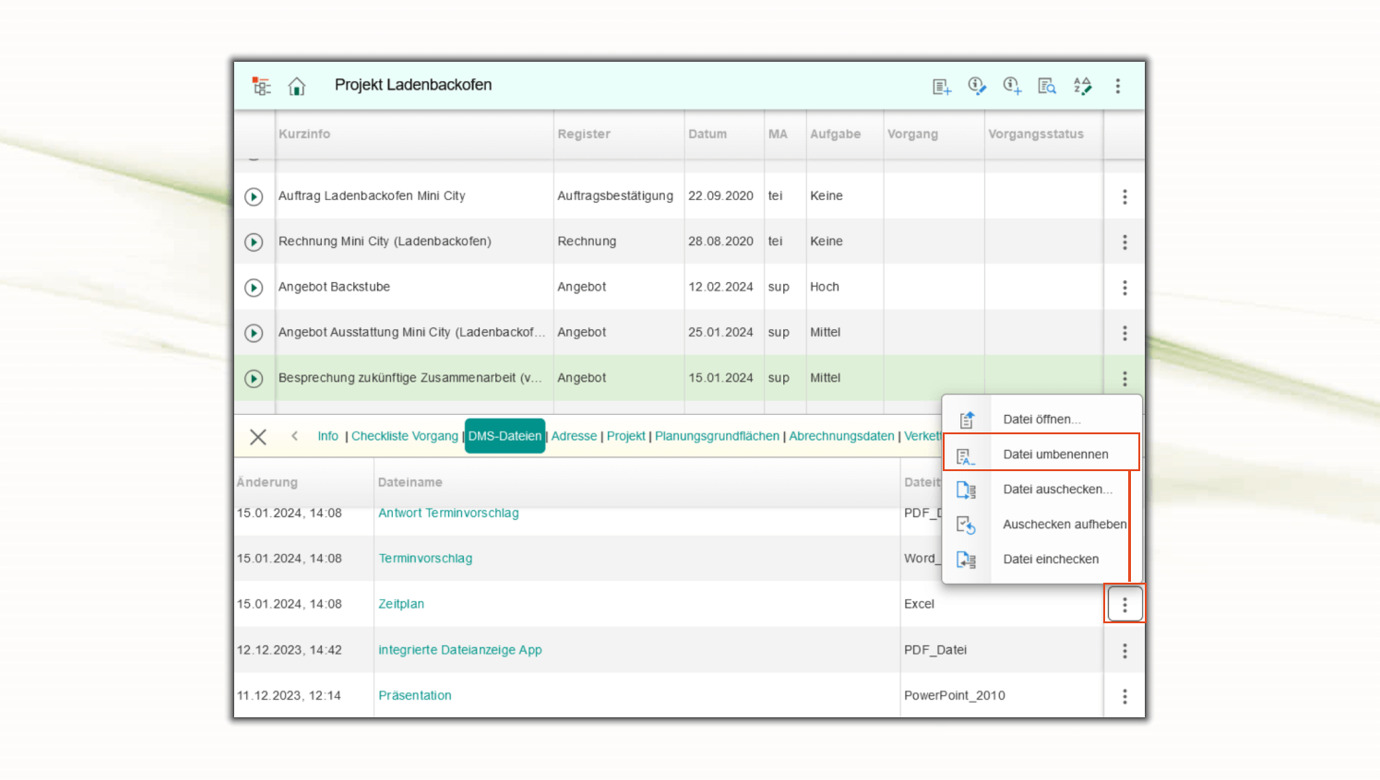Screen dimensions: 1380x780
Task: Open the 'Antwort Terminvorschlag' file link
Action: [448, 513]
